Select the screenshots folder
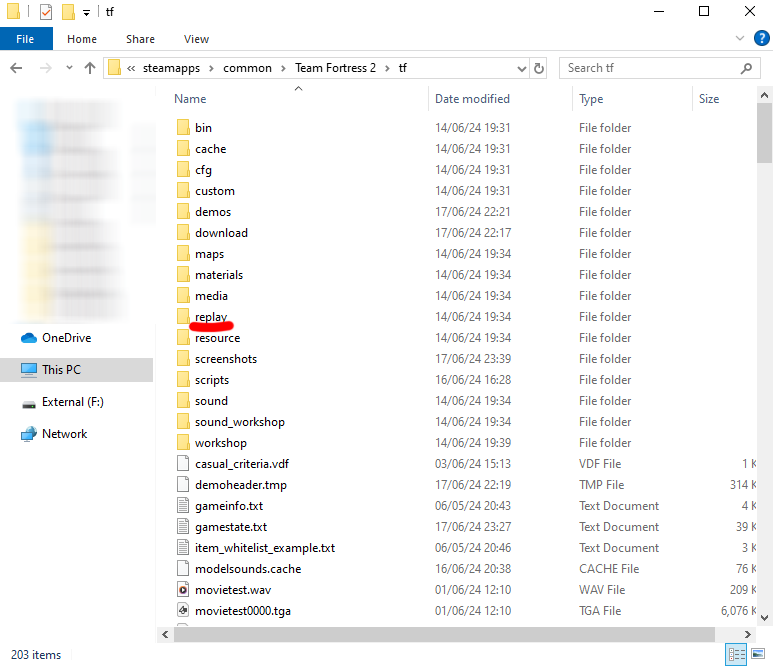Image resolution: width=773 pixels, height=666 pixels. coord(225,359)
